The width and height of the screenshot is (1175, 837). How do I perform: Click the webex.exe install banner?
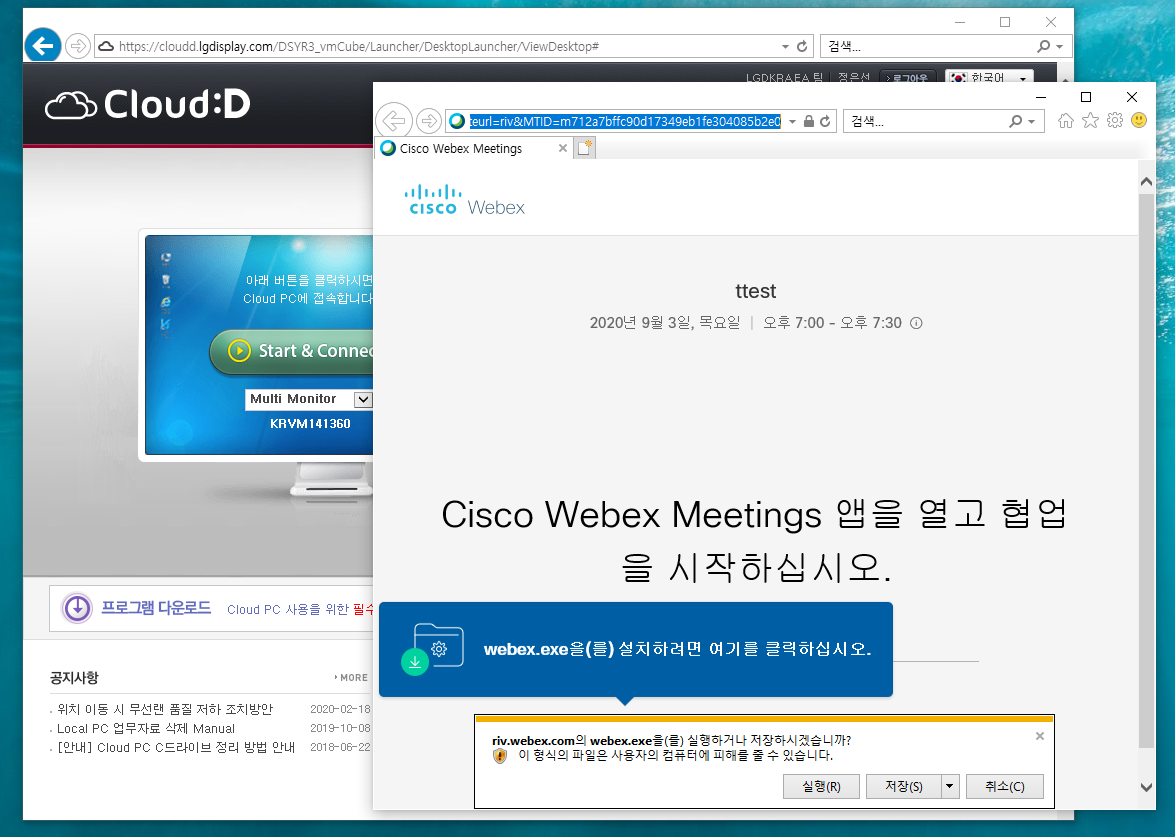pos(635,649)
